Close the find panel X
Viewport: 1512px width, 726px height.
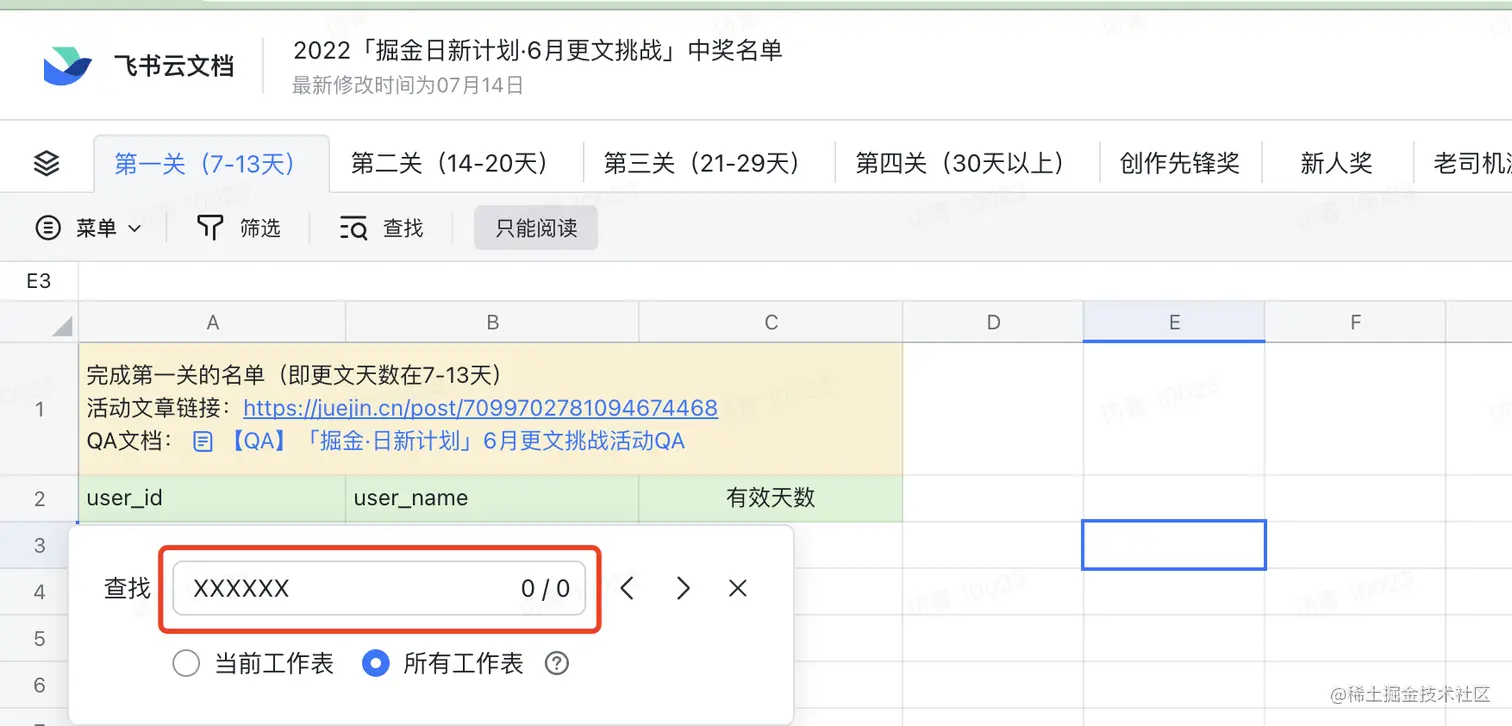pyautogui.click(x=738, y=588)
